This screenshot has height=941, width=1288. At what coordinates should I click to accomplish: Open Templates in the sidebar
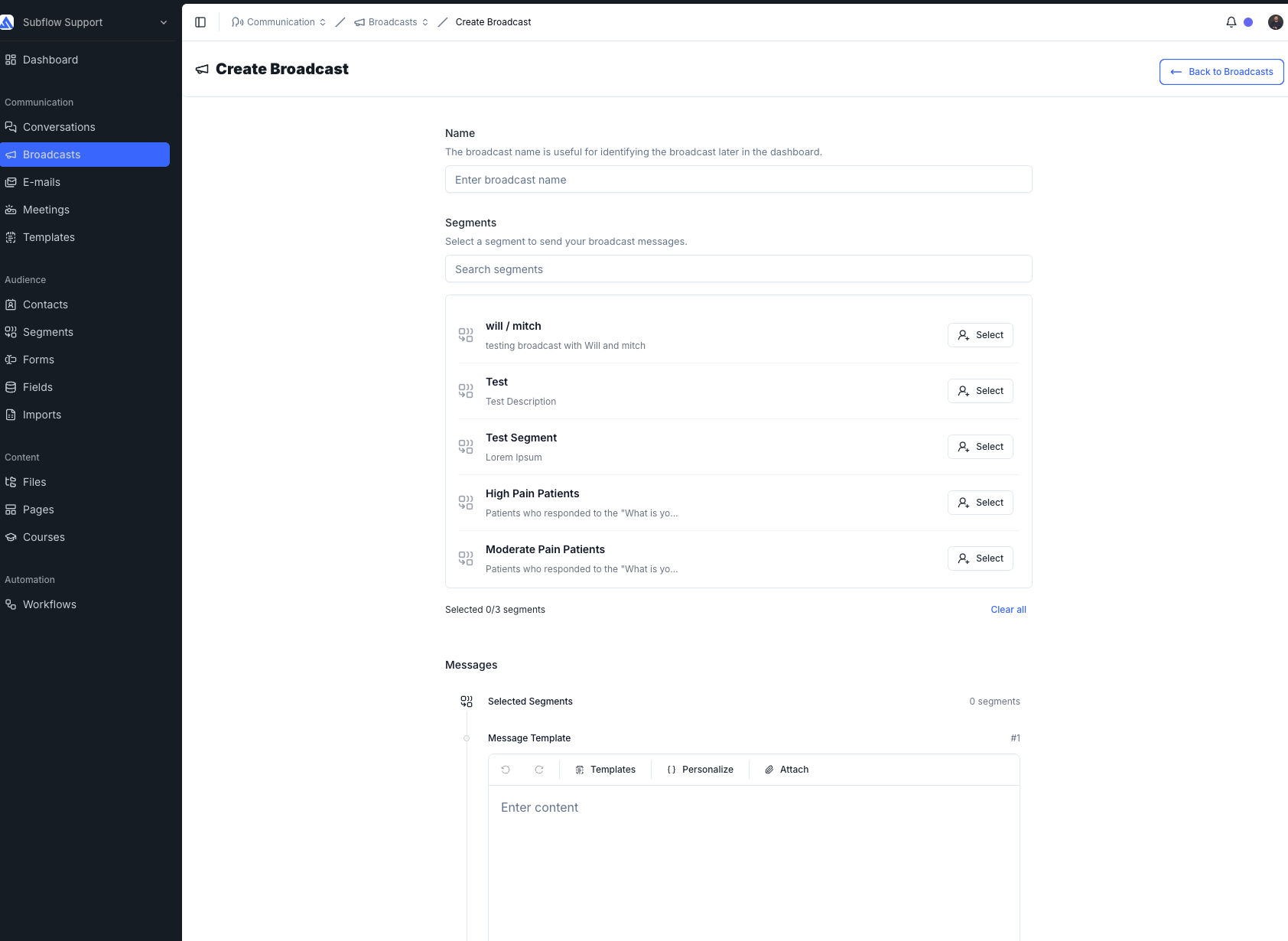[x=85, y=237]
